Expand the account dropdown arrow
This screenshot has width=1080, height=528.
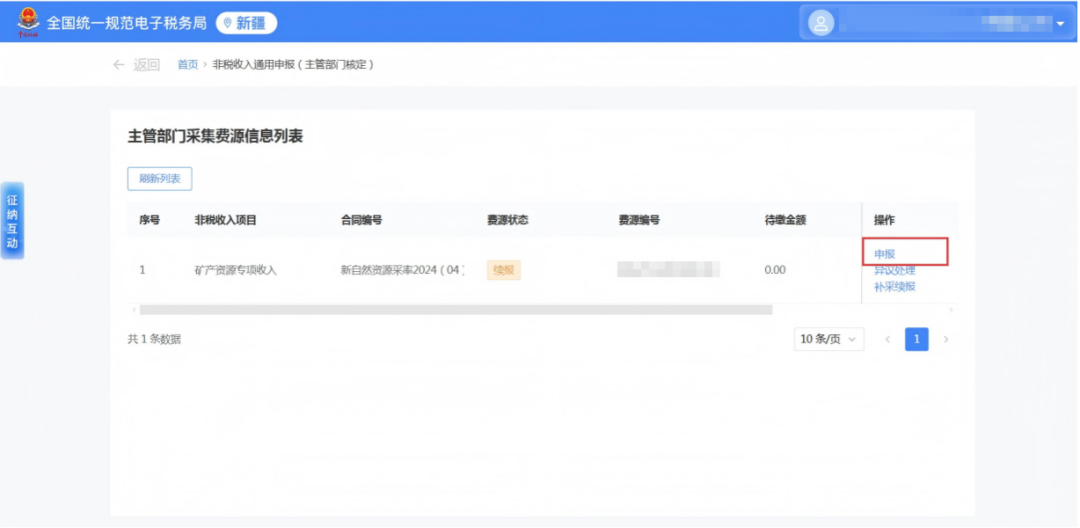pos(1060,24)
